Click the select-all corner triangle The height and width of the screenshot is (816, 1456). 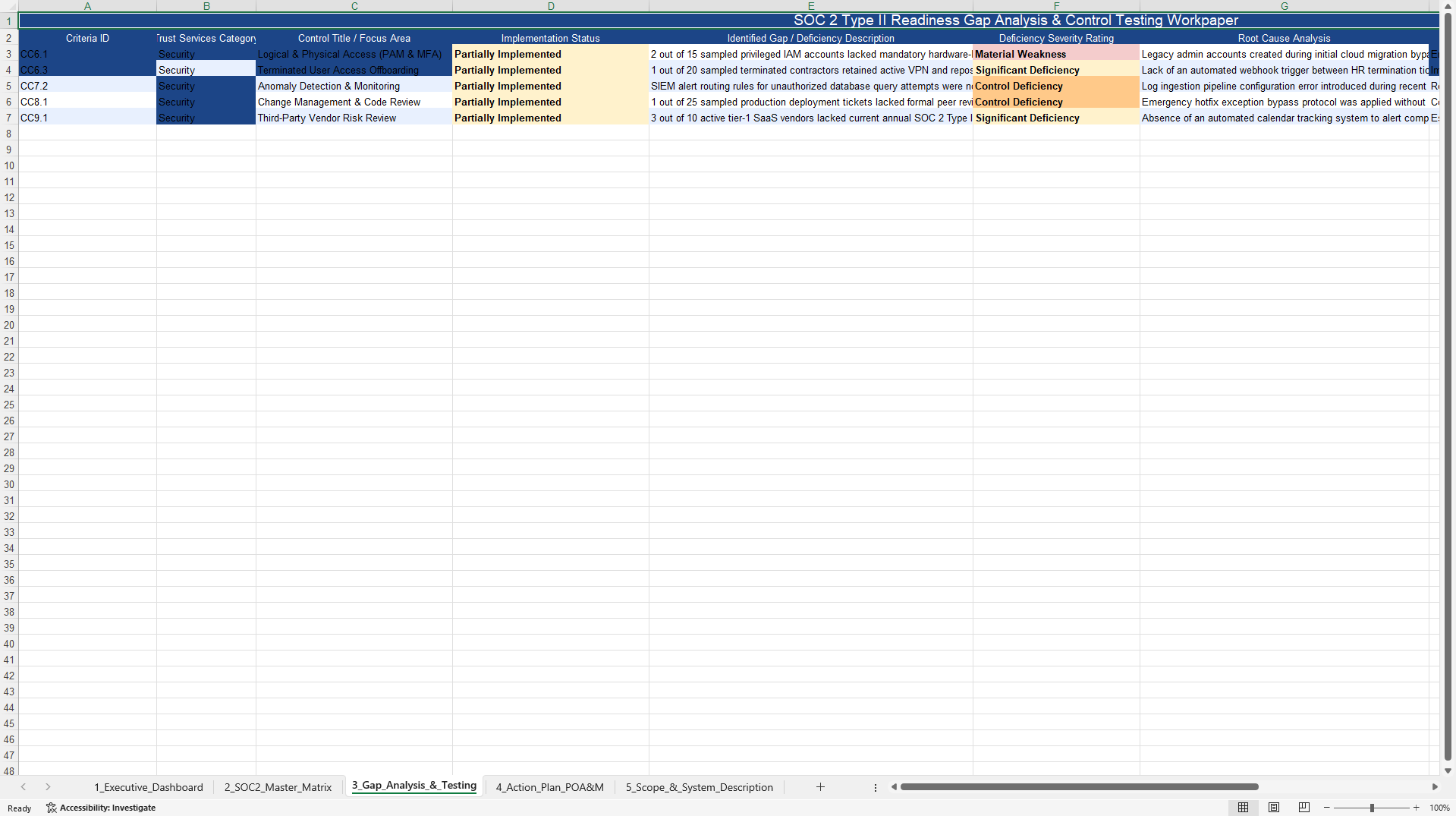click(x=9, y=6)
